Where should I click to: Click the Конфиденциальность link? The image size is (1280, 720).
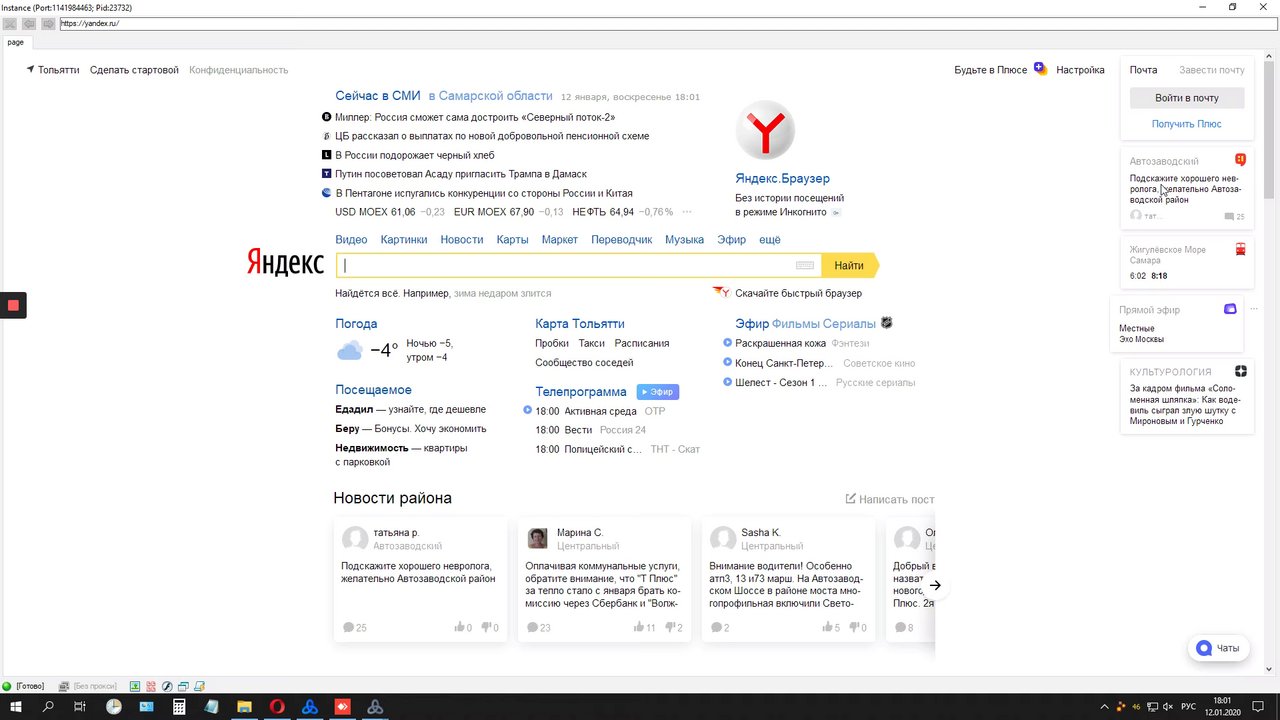(x=238, y=70)
